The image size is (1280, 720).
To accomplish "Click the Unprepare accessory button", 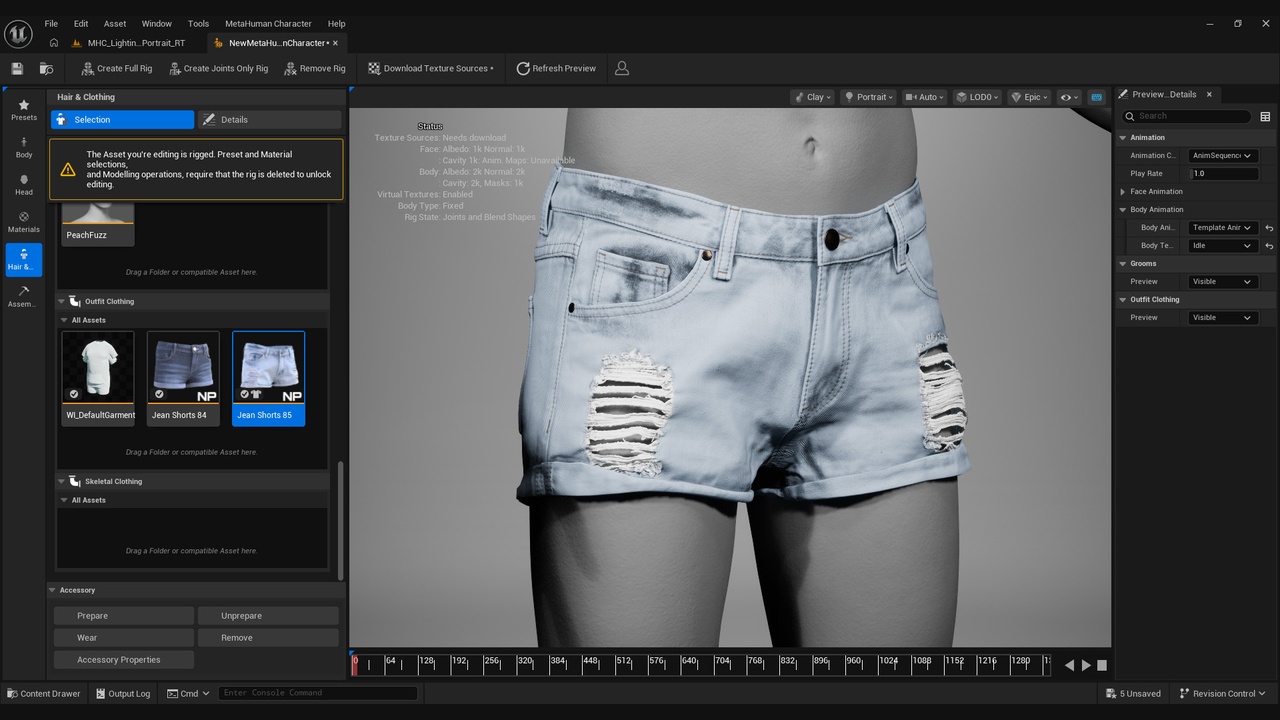I will tap(268, 616).
